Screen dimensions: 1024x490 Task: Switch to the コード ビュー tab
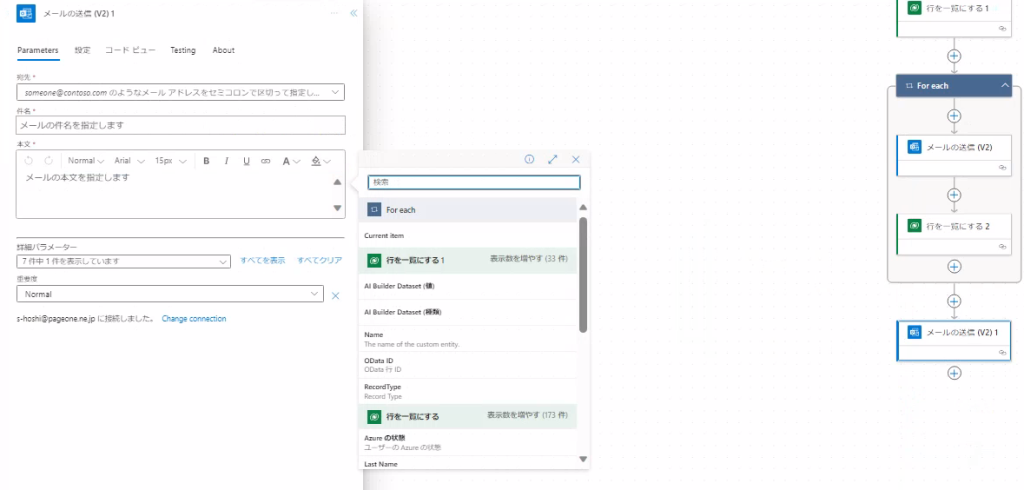click(x=130, y=50)
